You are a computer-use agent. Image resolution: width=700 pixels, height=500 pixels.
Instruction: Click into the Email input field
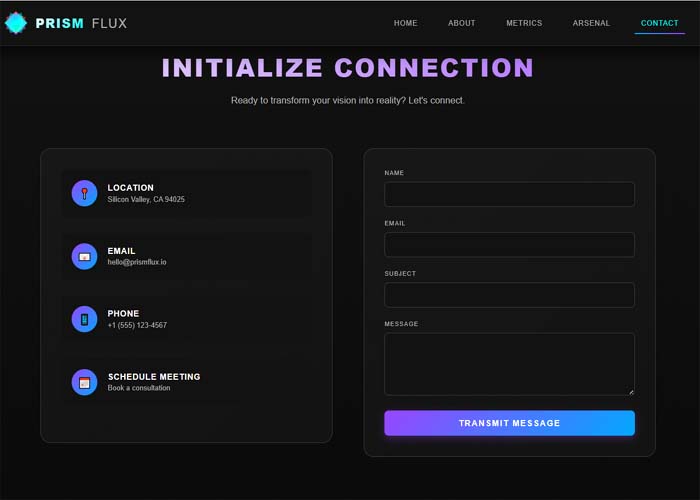point(509,245)
